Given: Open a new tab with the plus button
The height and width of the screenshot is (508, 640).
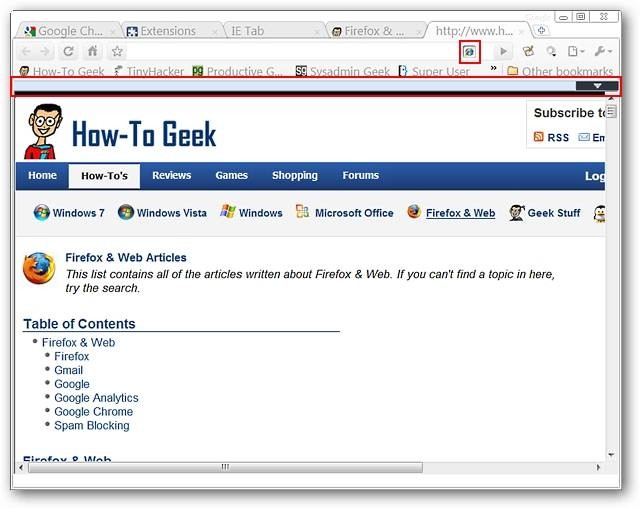Looking at the screenshot, I should pos(541,31).
